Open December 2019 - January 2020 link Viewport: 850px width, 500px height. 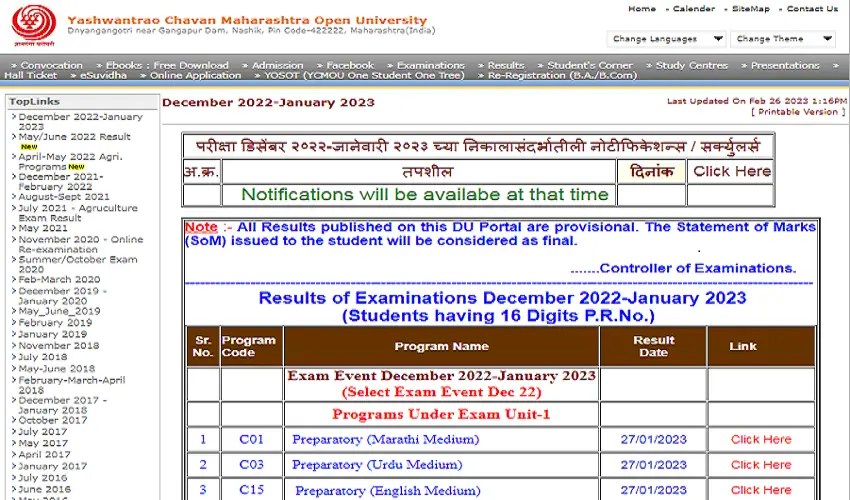(62, 296)
